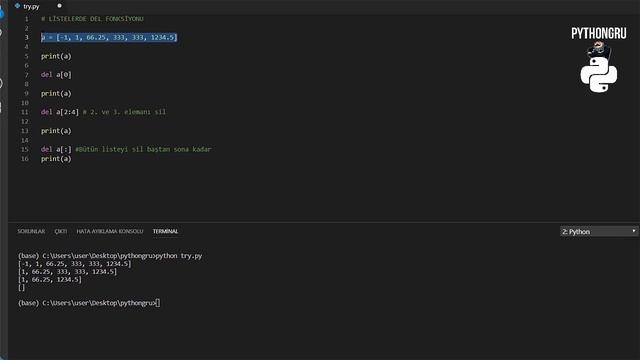Image resolution: width=640 pixels, height=360 pixels.
Task: Click 'del a[2:4]' code on line 11
Action: [x=60, y=112]
